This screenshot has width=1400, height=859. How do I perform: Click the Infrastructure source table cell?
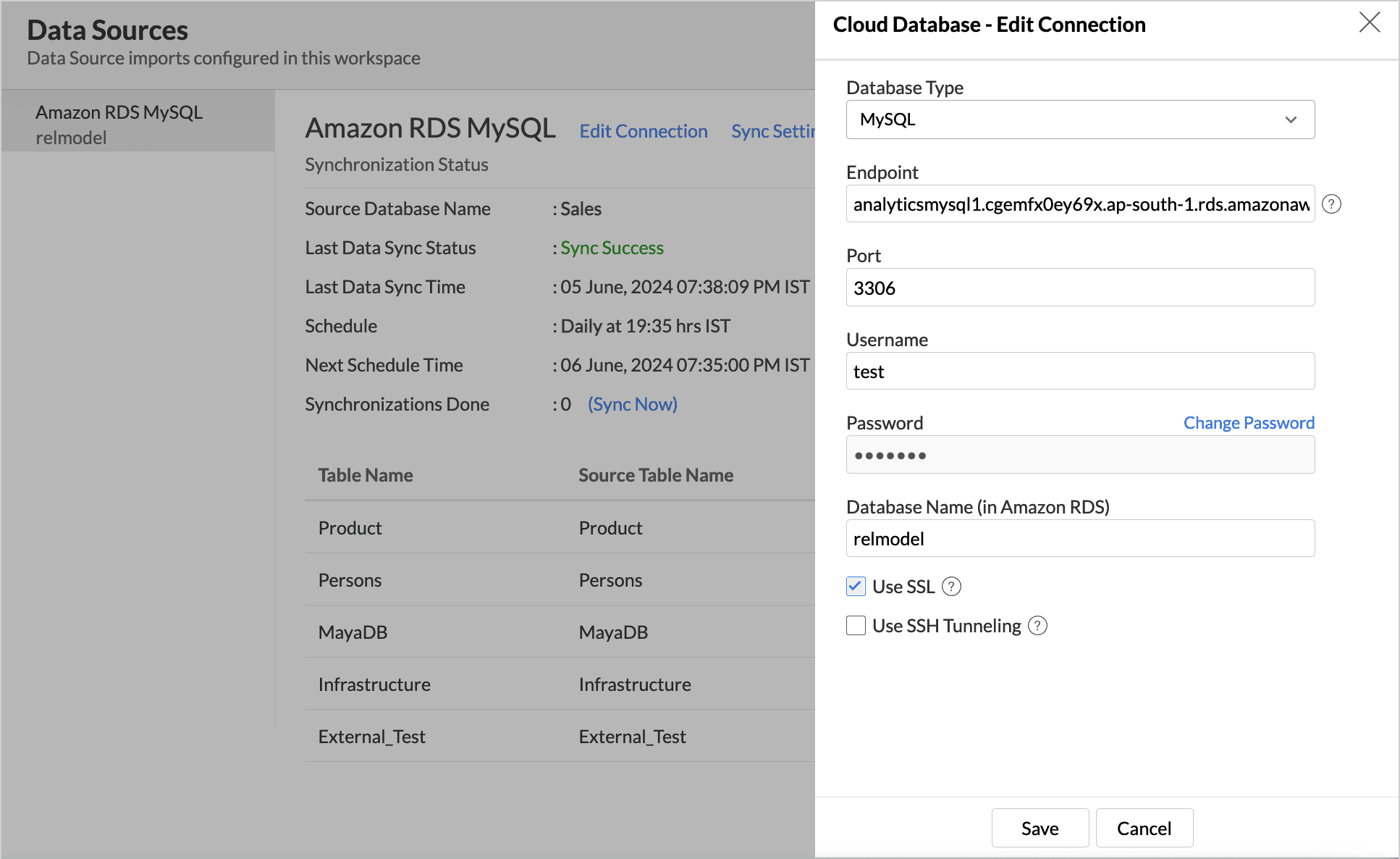point(635,684)
